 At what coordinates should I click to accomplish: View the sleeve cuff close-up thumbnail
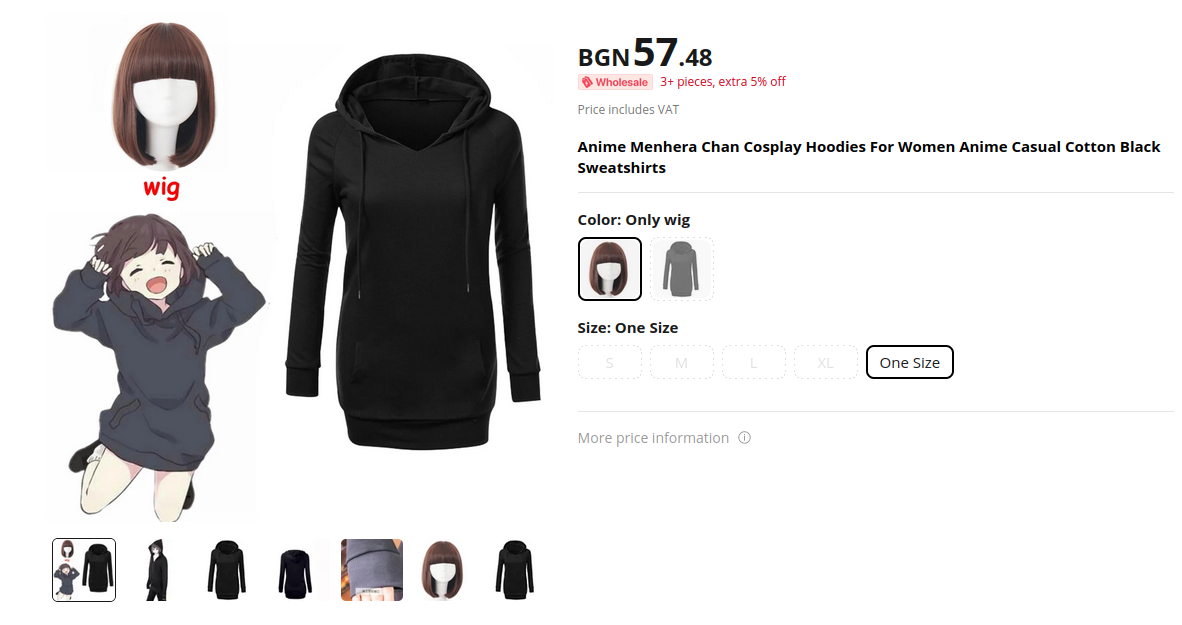coord(372,570)
